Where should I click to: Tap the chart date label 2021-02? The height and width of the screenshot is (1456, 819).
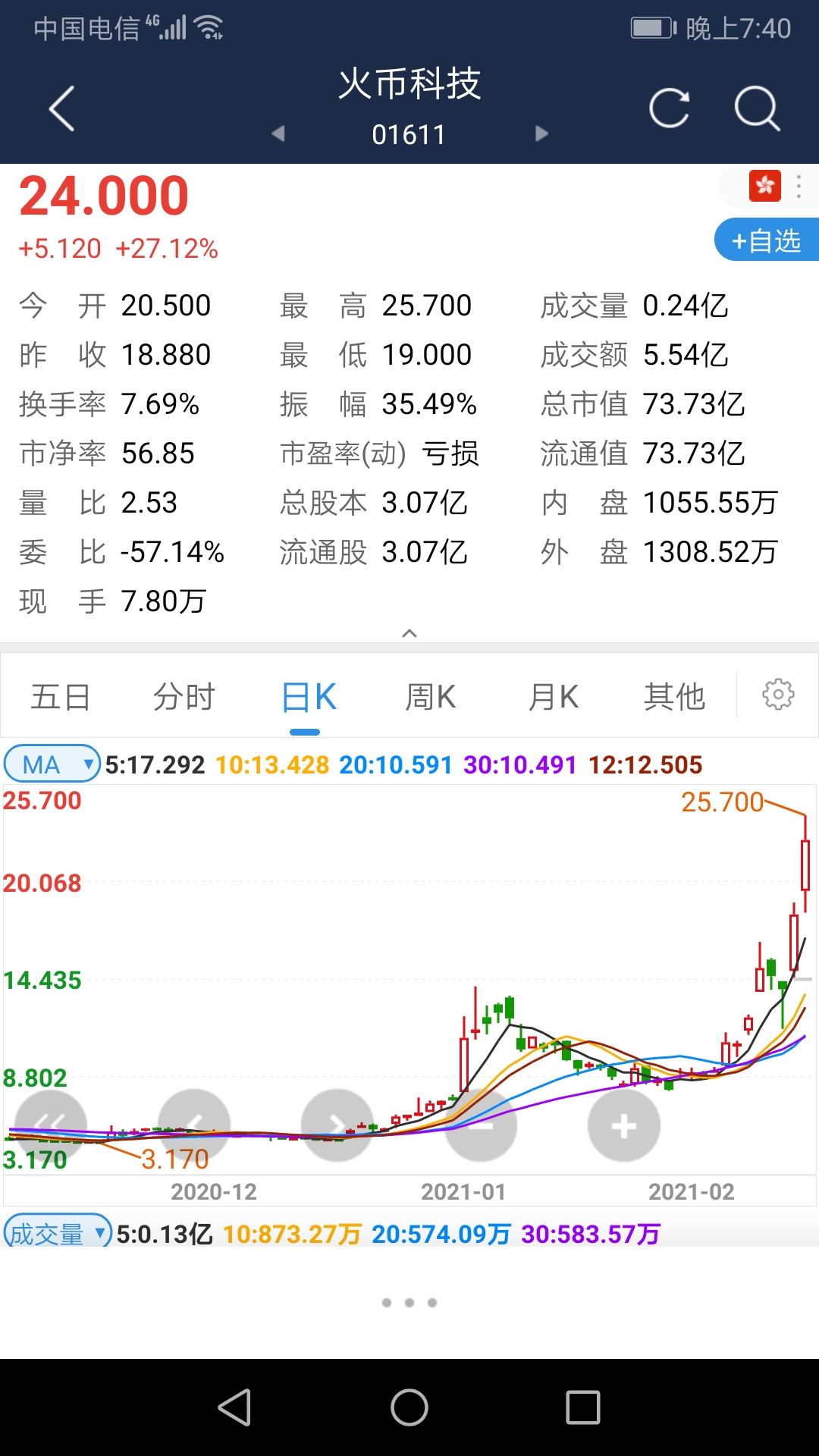point(692,1192)
